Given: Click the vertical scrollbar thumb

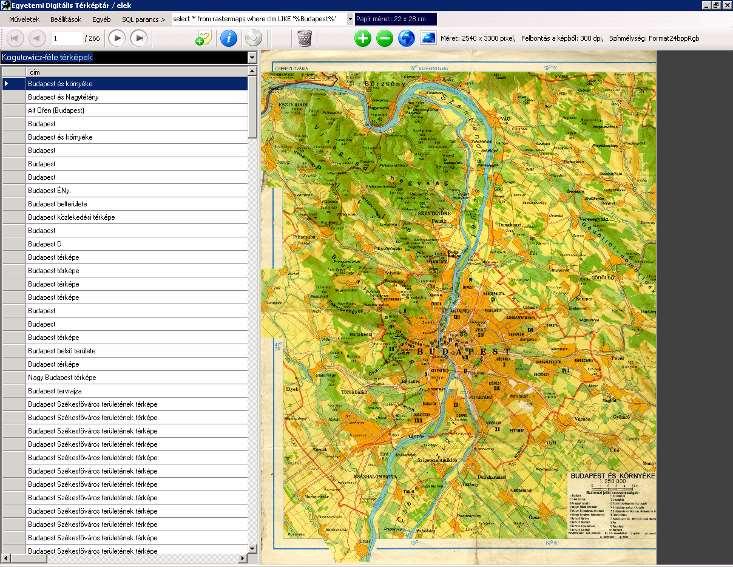Looking at the screenshot, I should click(x=252, y=107).
